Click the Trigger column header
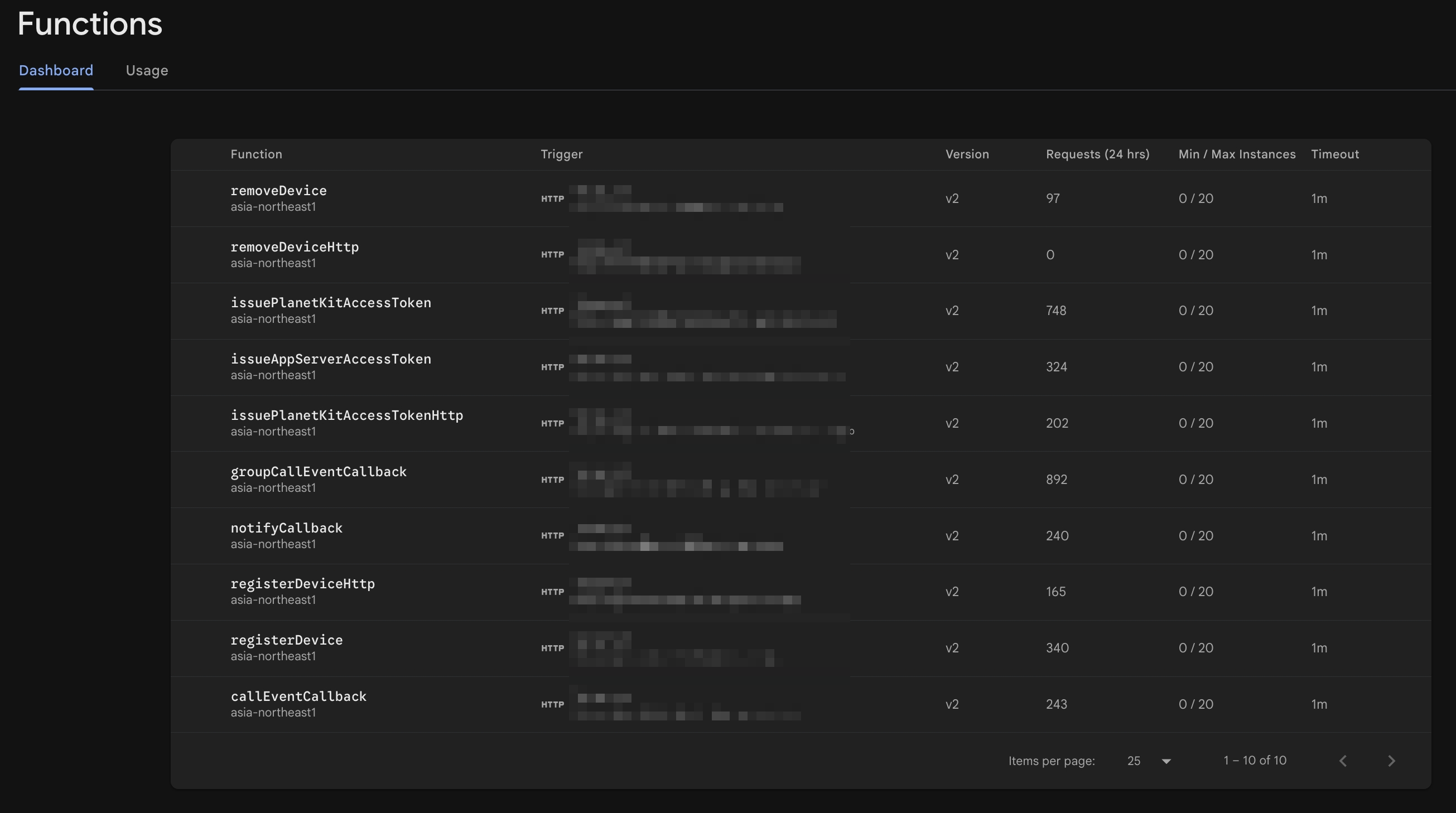 (x=561, y=154)
